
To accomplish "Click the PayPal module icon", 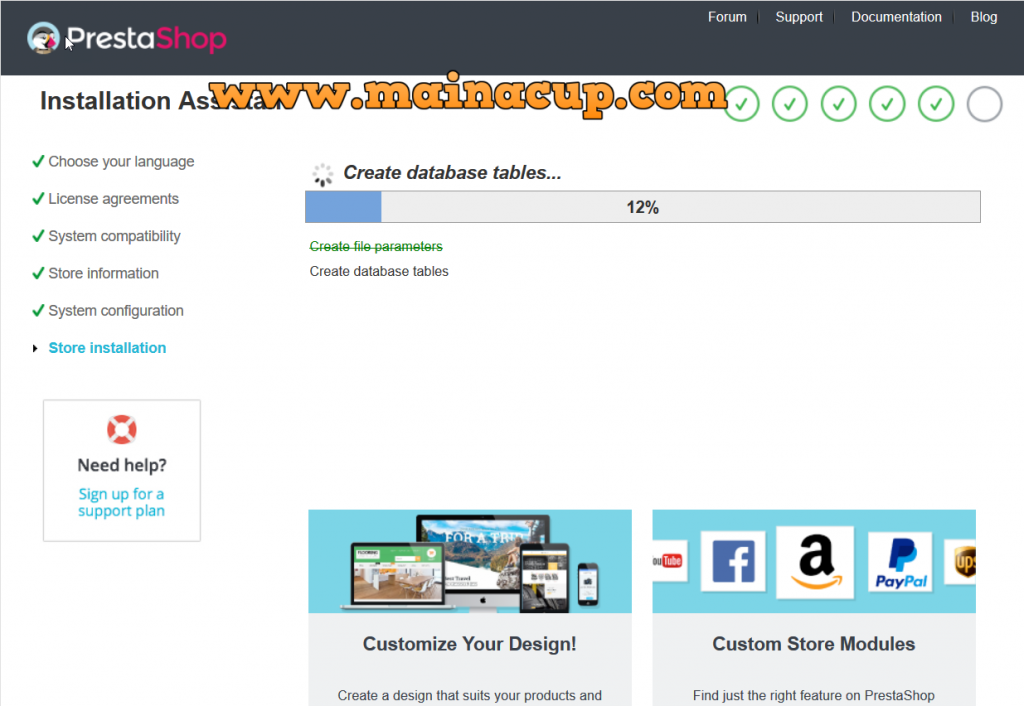I will pyautogui.click(x=901, y=562).
